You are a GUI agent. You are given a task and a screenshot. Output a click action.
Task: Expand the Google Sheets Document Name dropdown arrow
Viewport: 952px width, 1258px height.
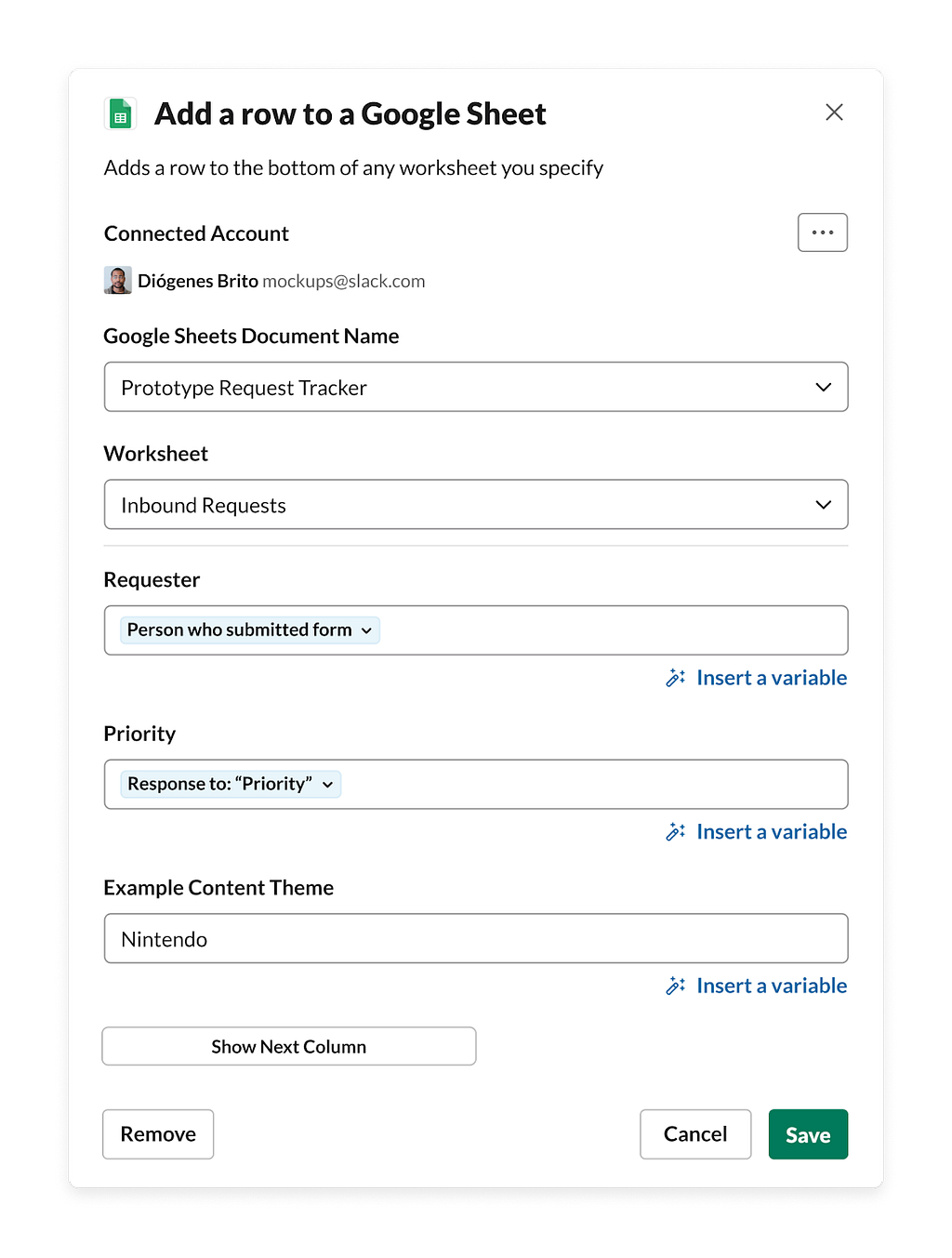coord(823,387)
